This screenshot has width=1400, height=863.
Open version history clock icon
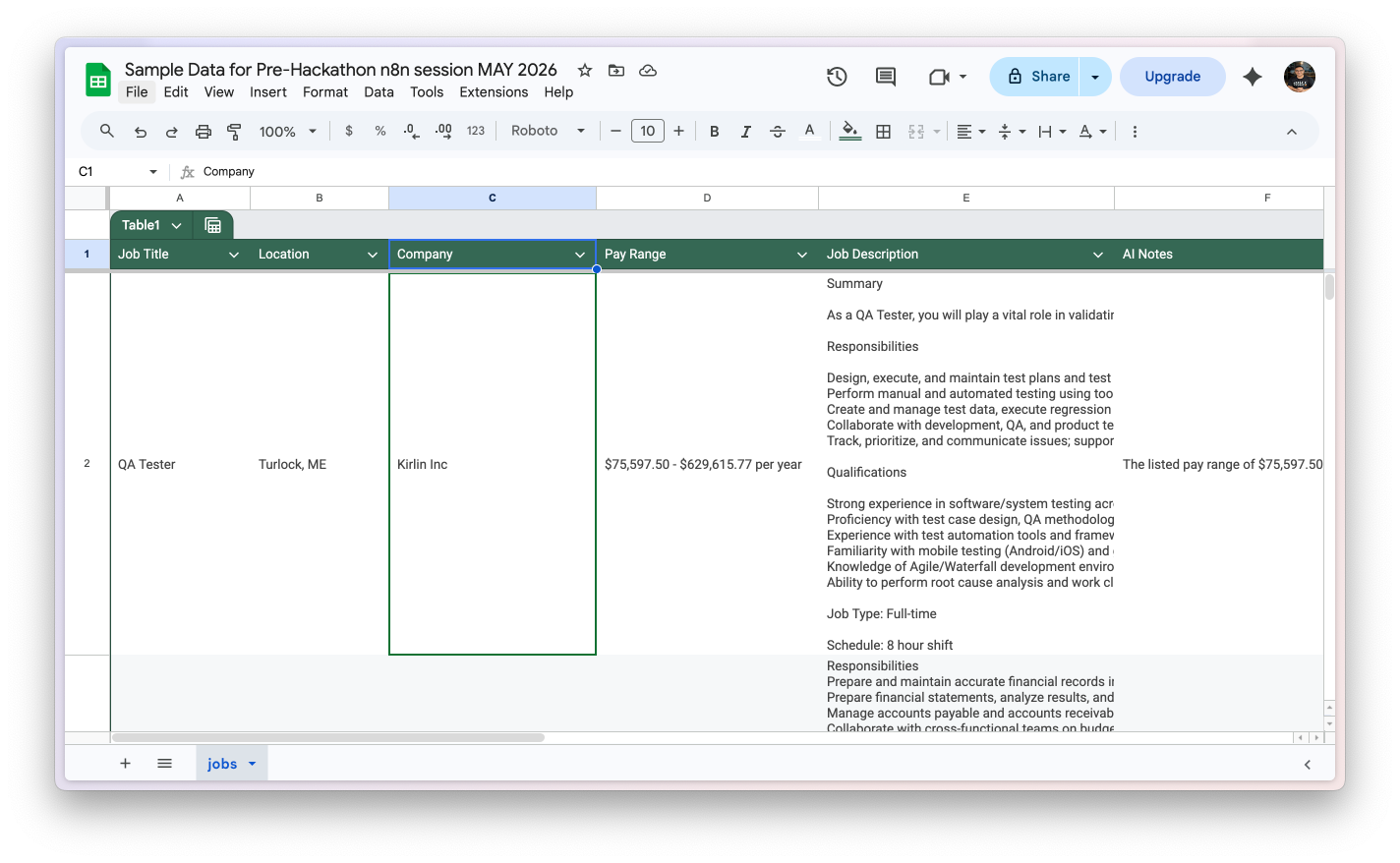pyautogui.click(x=837, y=77)
